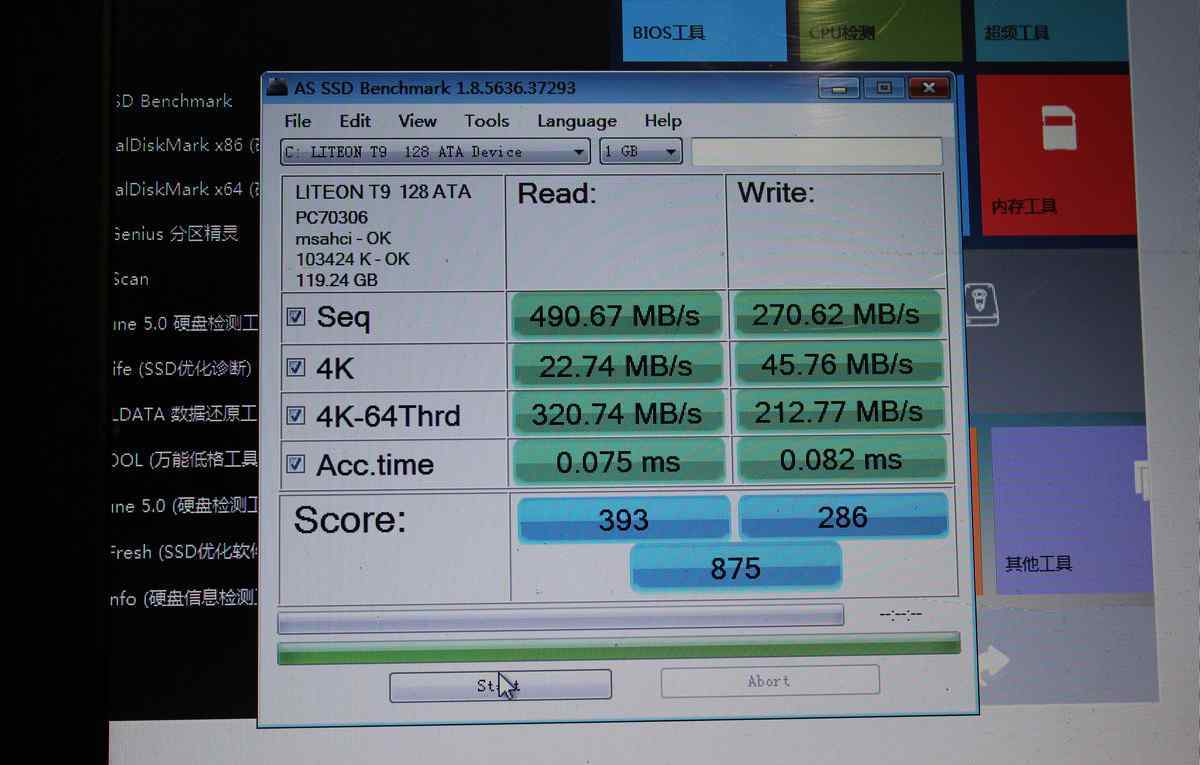Click the Seq read result 490.67 MB/s
1200x765 pixels.
[x=615, y=317]
